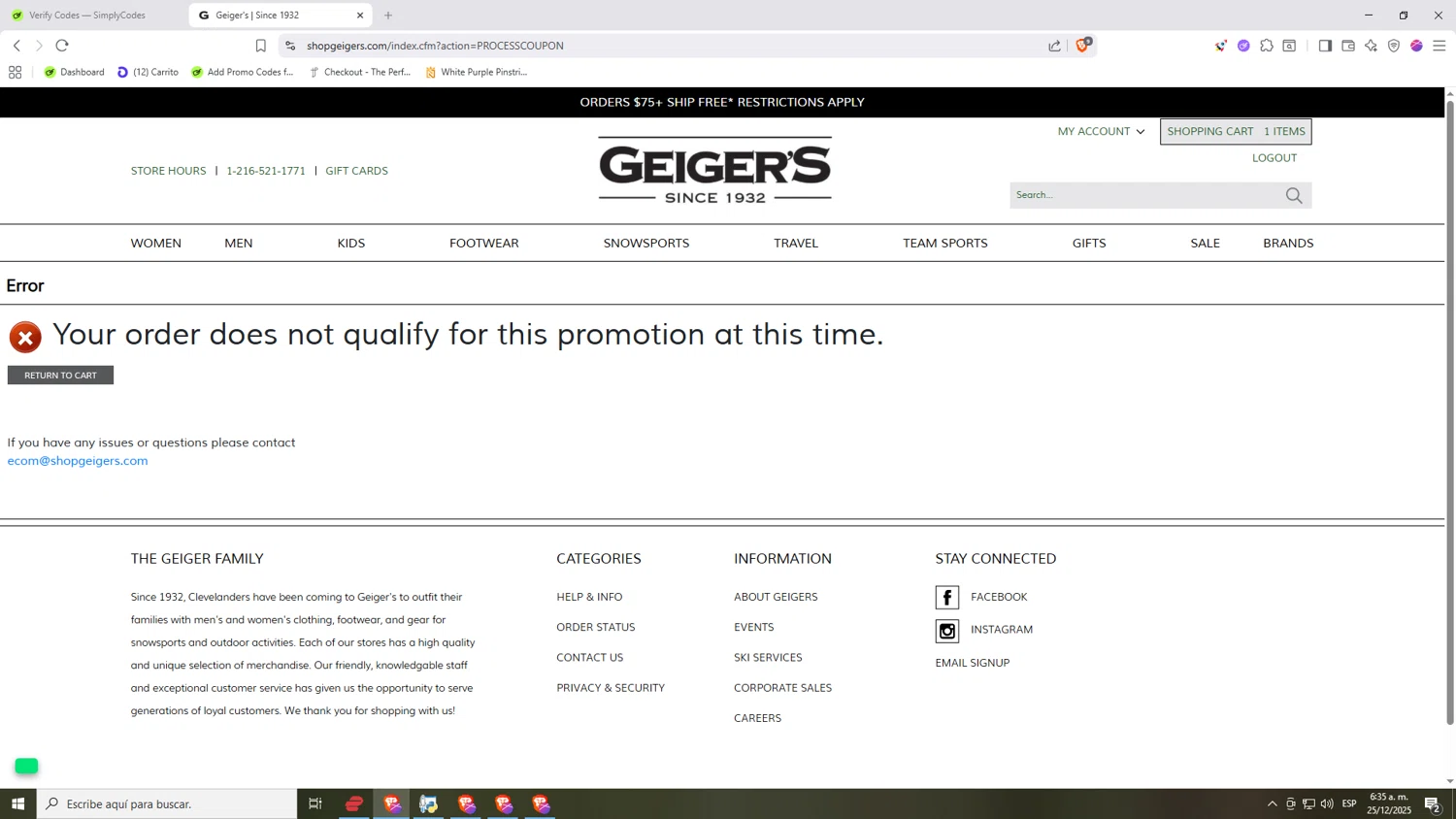Image resolution: width=1456 pixels, height=819 pixels.
Task: Open the Sale menu
Action: point(1206,244)
